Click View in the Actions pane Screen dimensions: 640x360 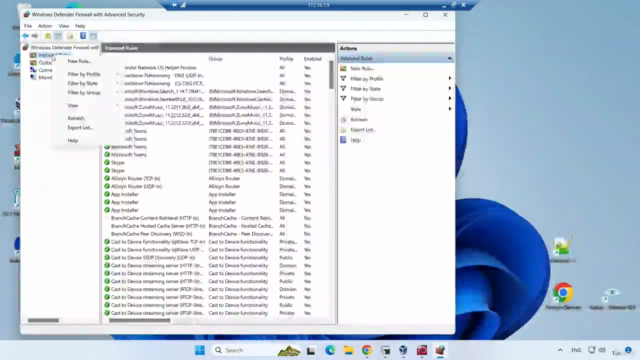pyautogui.click(x=356, y=109)
